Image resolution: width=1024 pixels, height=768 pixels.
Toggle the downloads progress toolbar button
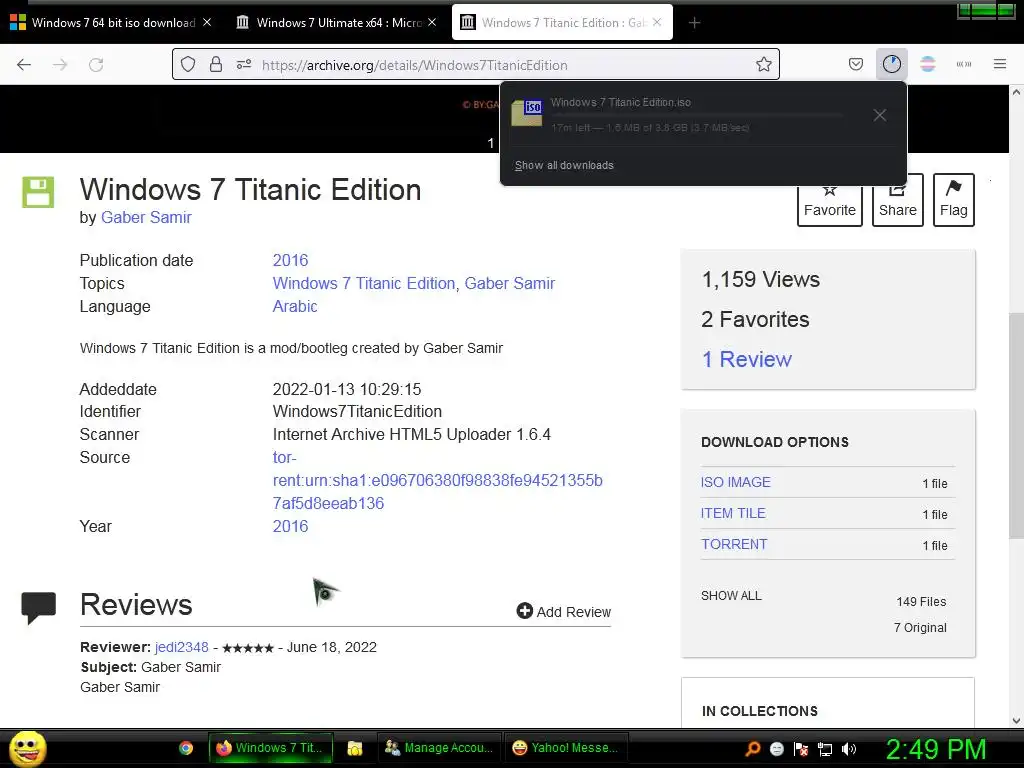click(x=891, y=64)
